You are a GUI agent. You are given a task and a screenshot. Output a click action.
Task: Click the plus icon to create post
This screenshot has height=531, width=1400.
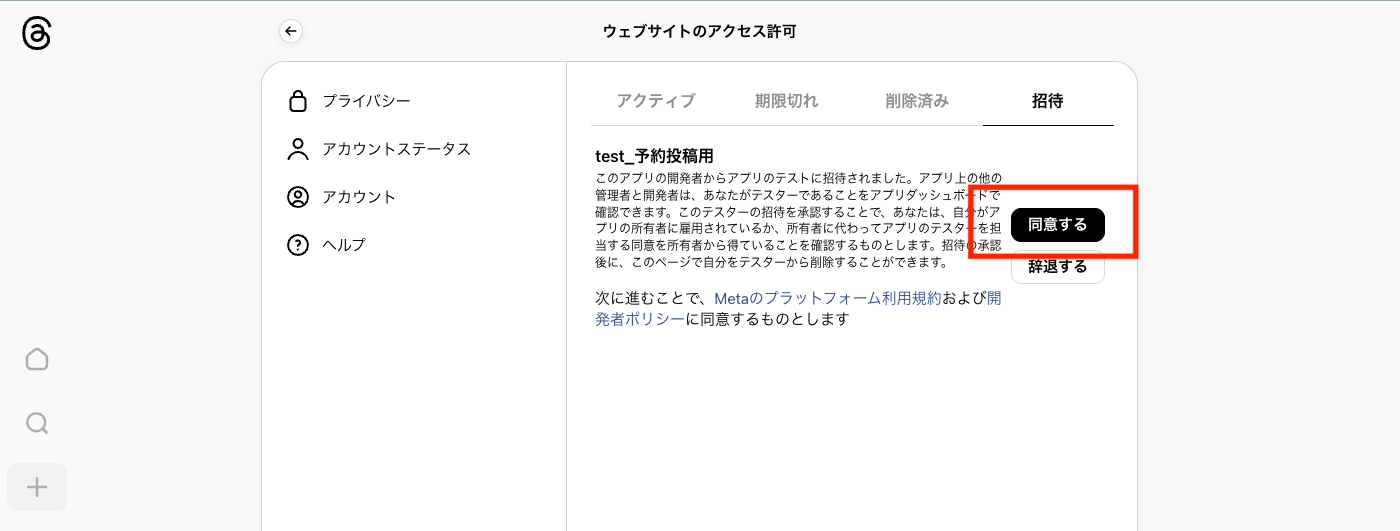tap(37, 487)
